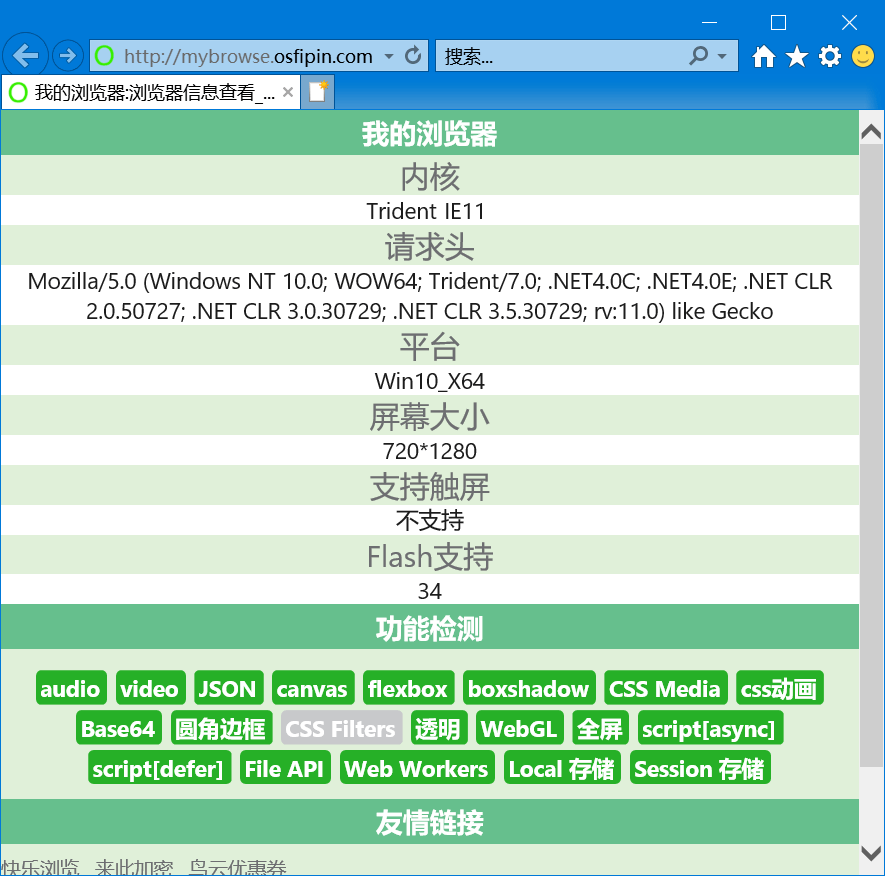
Task: Click the Web Workers feature tag
Action: (416, 769)
